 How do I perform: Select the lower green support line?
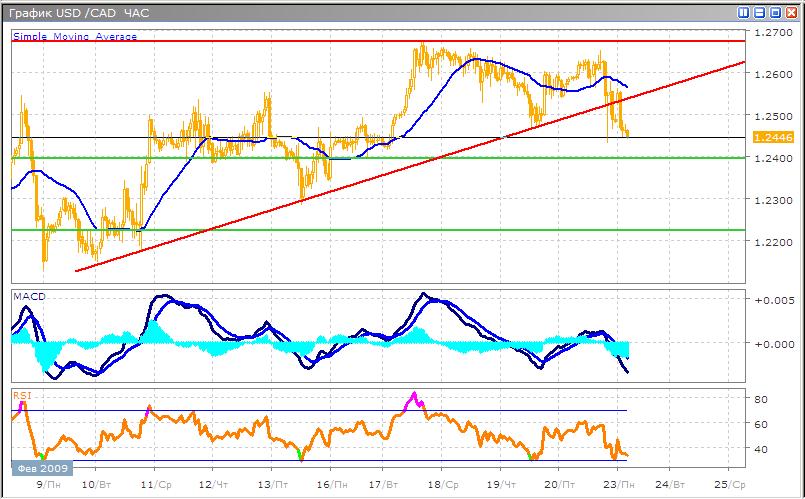pyautogui.click(x=400, y=230)
